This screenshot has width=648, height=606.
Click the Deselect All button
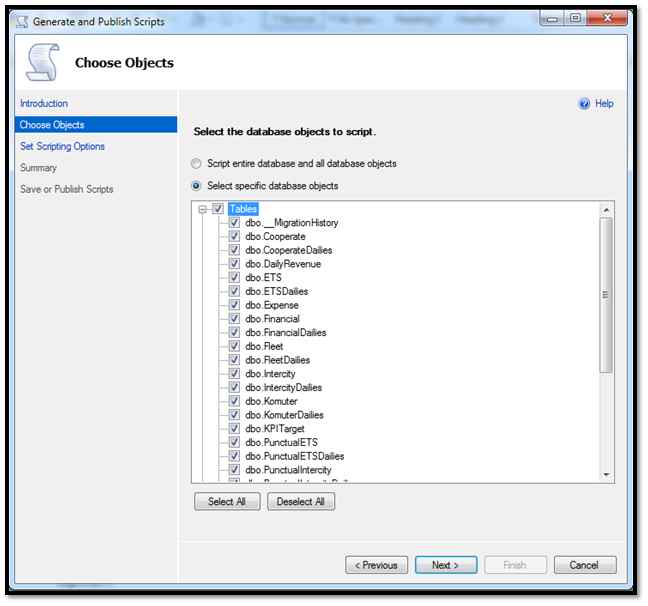click(x=301, y=501)
